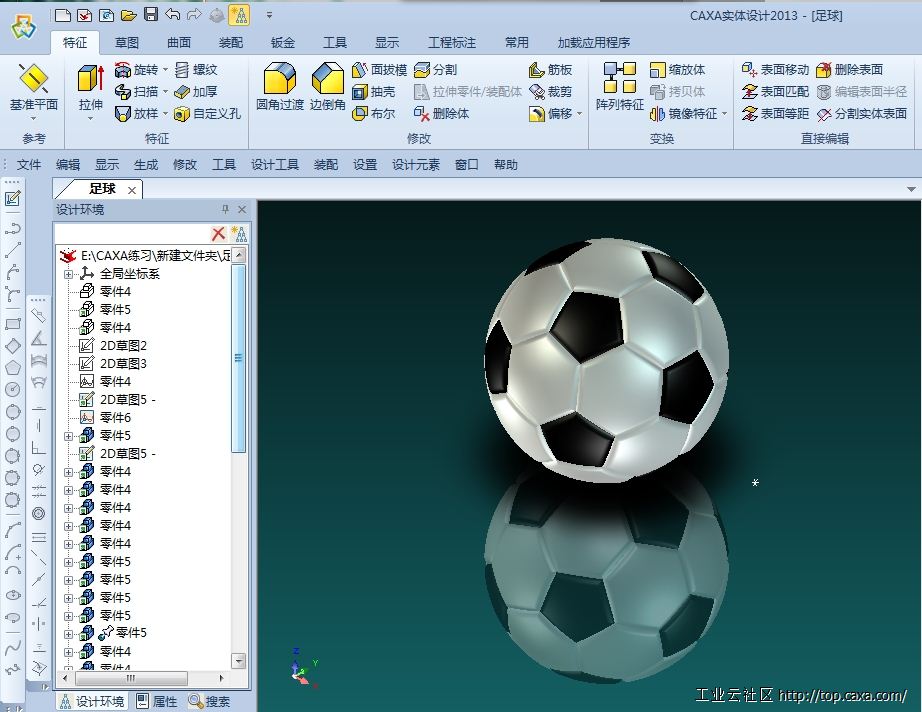Open the 基准平面 dropdown arrow
This screenshot has width=922, height=712.
point(34,119)
